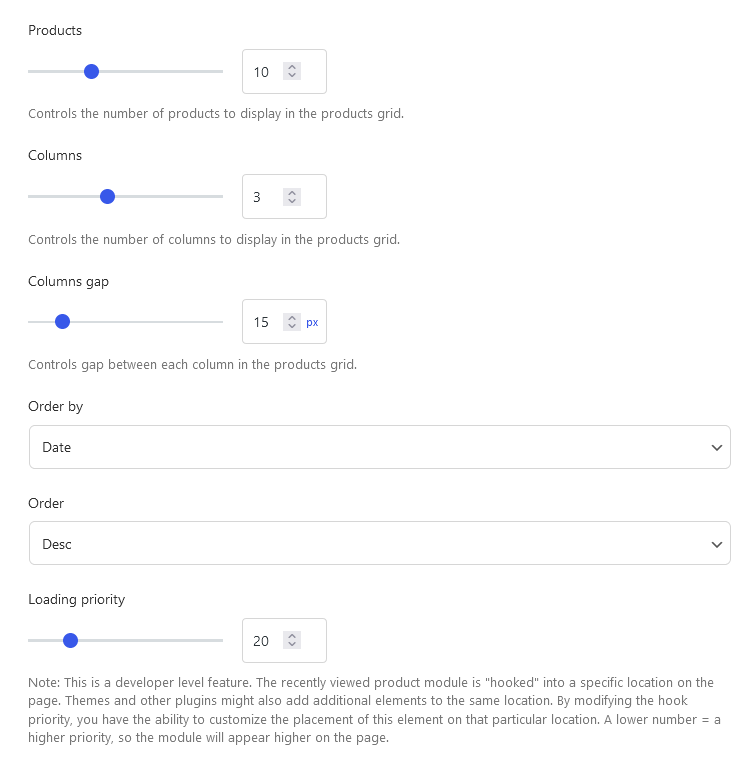Click the Columns gap slider handle
The height and width of the screenshot is (769, 756).
click(62, 321)
